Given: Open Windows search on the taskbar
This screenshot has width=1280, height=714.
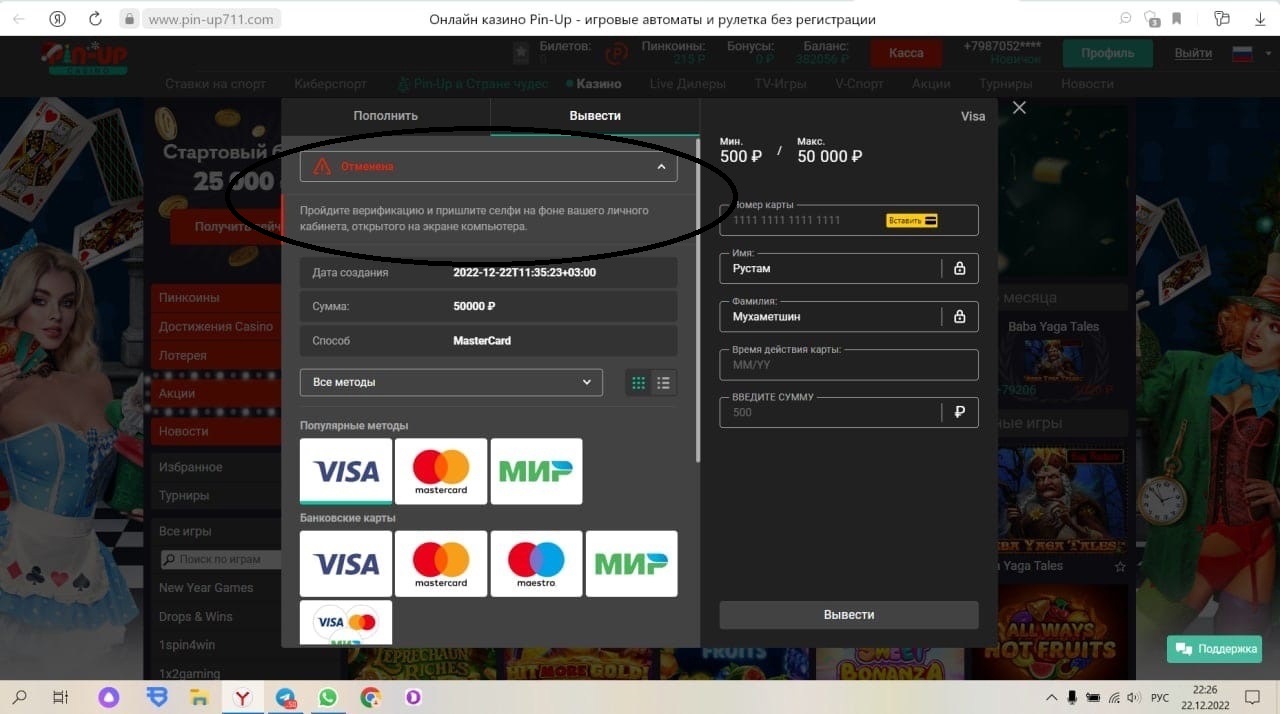Looking at the screenshot, I should pos(20,697).
